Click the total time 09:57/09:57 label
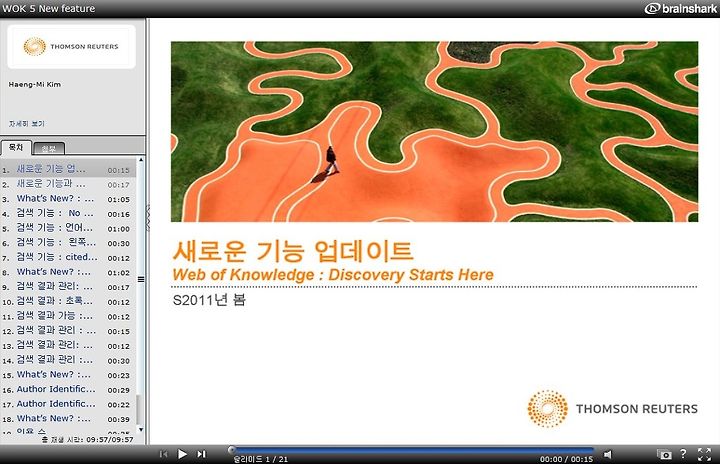The height and width of the screenshot is (464, 720). click(x=87, y=440)
